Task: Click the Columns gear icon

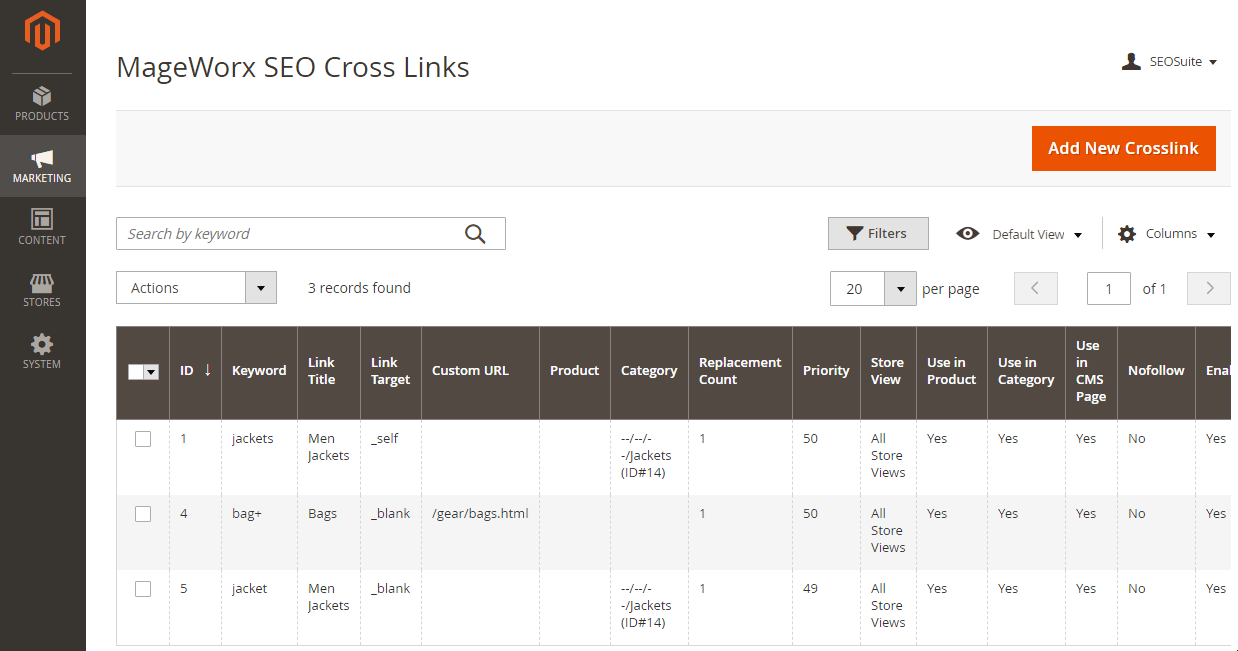Action: pyautogui.click(x=1127, y=234)
